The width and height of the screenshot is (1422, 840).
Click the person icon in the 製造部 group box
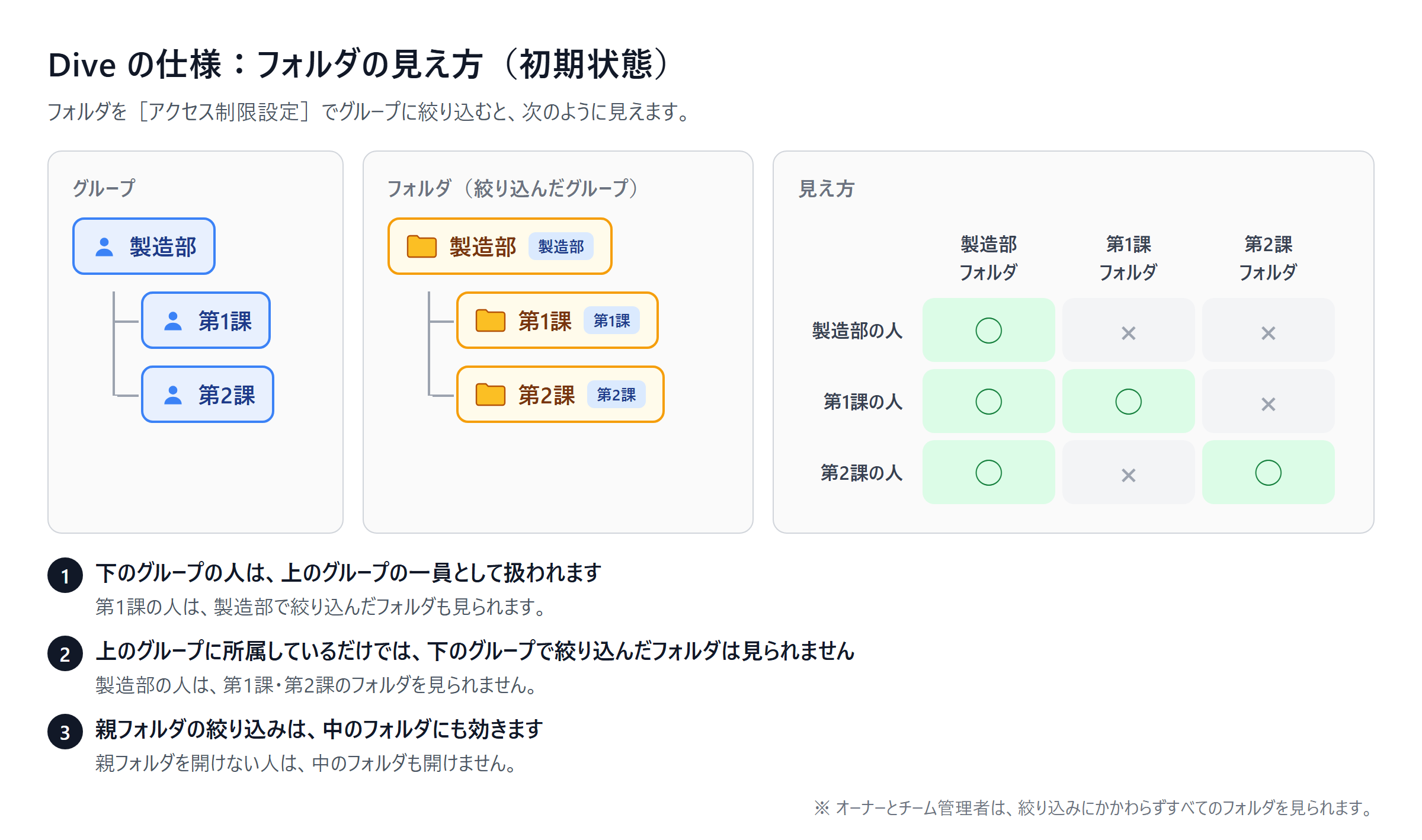pyautogui.click(x=104, y=247)
